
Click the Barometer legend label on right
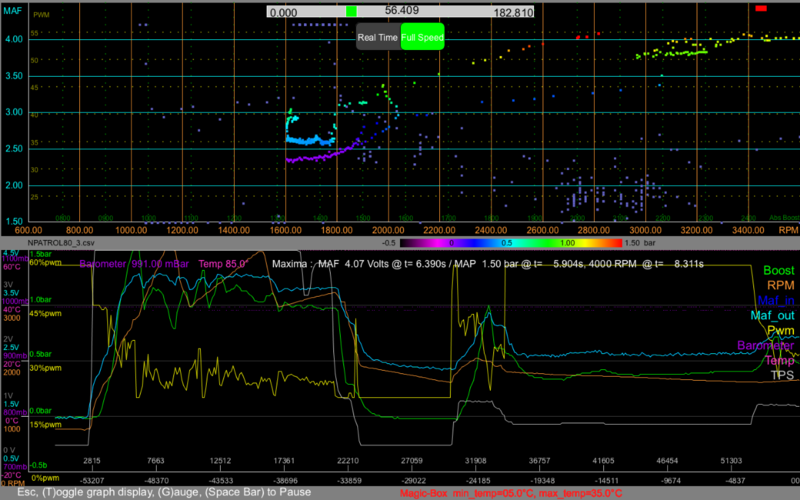[x=768, y=345]
